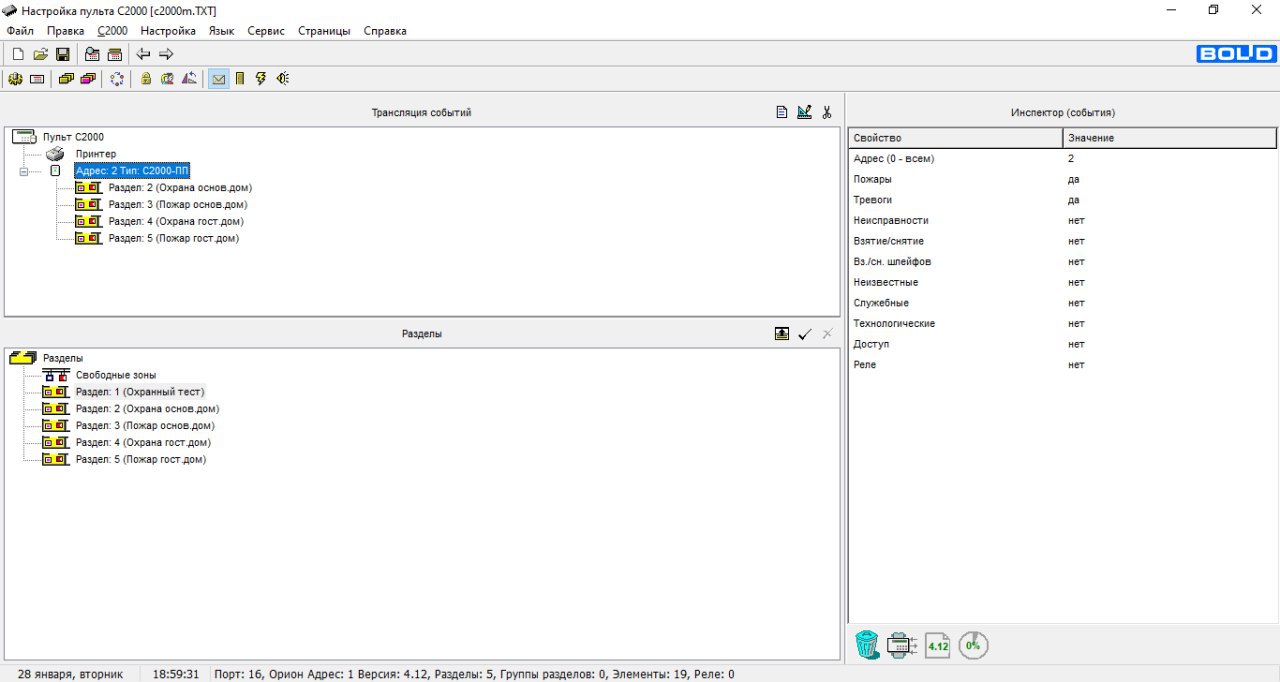The image size is (1280, 682).
Task: Open the Сервис menu
Action: coord(266,31)
